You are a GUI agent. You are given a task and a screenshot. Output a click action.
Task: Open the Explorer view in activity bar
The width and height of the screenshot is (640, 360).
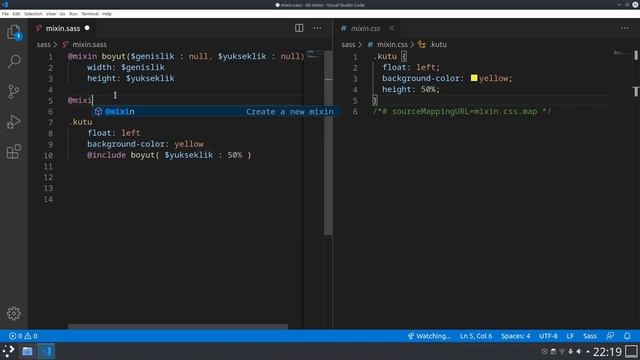click(14, 32)
